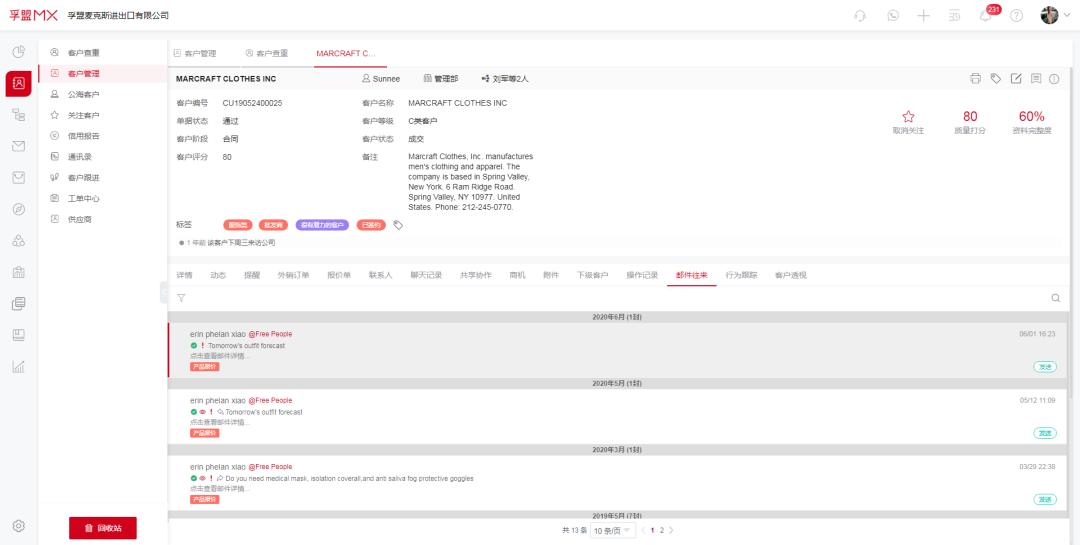Select 关注客户 in the side menu
Screen dimensions: 1080x545
pyautogui.click(x=103, y=115)
